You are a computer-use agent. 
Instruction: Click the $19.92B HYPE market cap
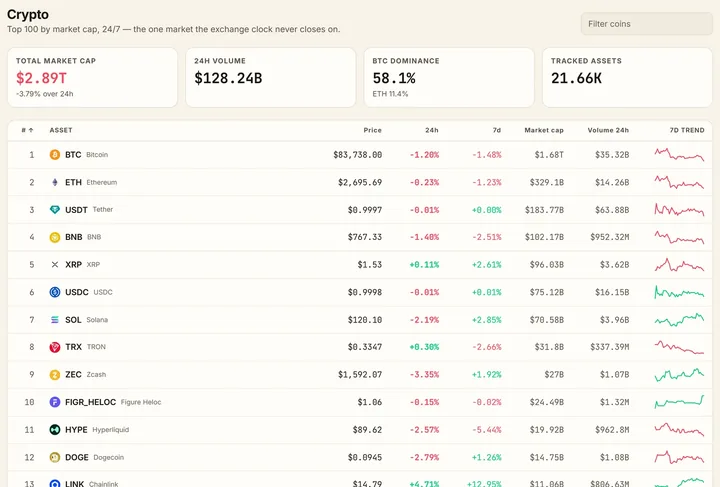tap(547, 430)
